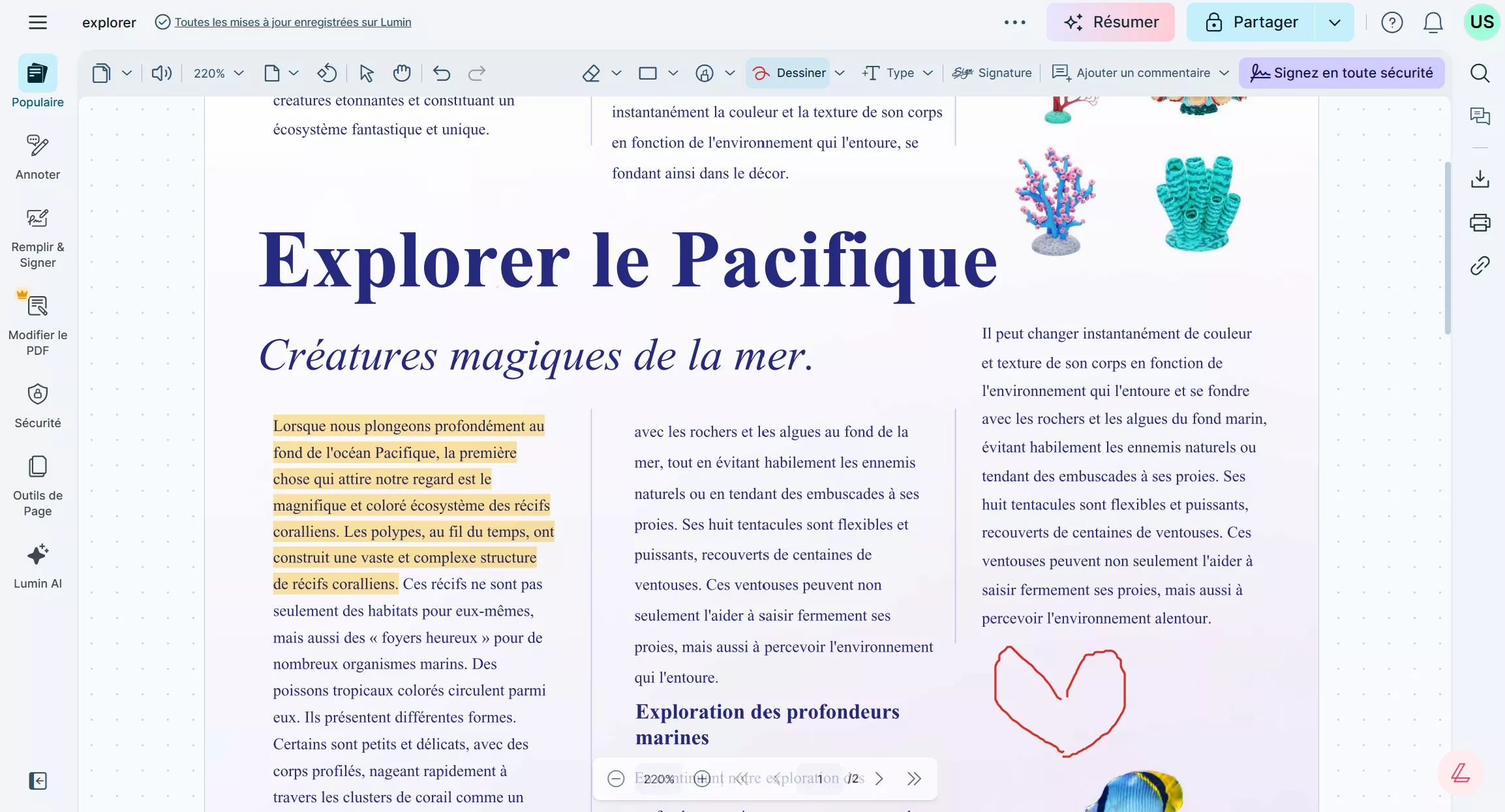This screenshot has width=1505, height=812.
Task: Collapse the left sidebar panel
Action: coord(38,781)
